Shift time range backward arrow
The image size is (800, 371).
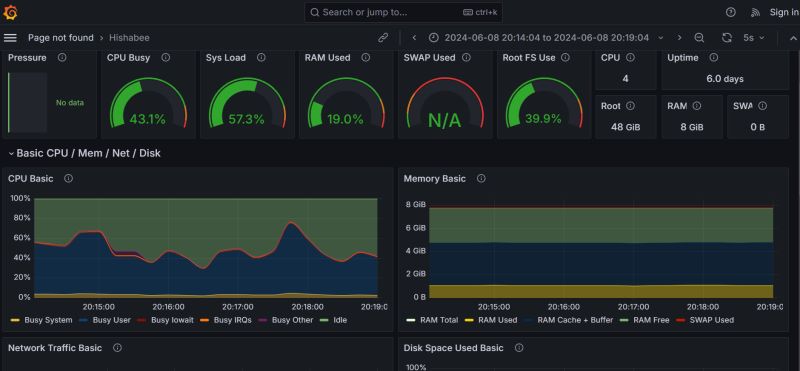click(x=414, y=38)
